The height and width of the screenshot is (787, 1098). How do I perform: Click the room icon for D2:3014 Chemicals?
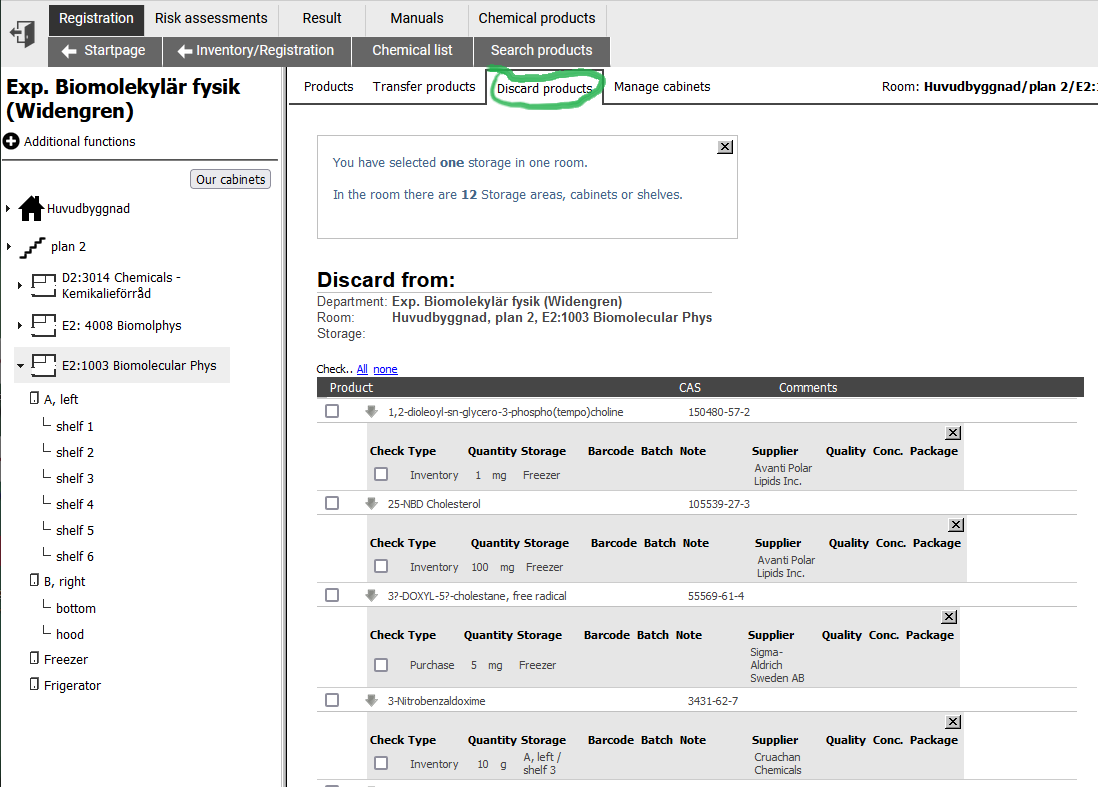(43, 285)
